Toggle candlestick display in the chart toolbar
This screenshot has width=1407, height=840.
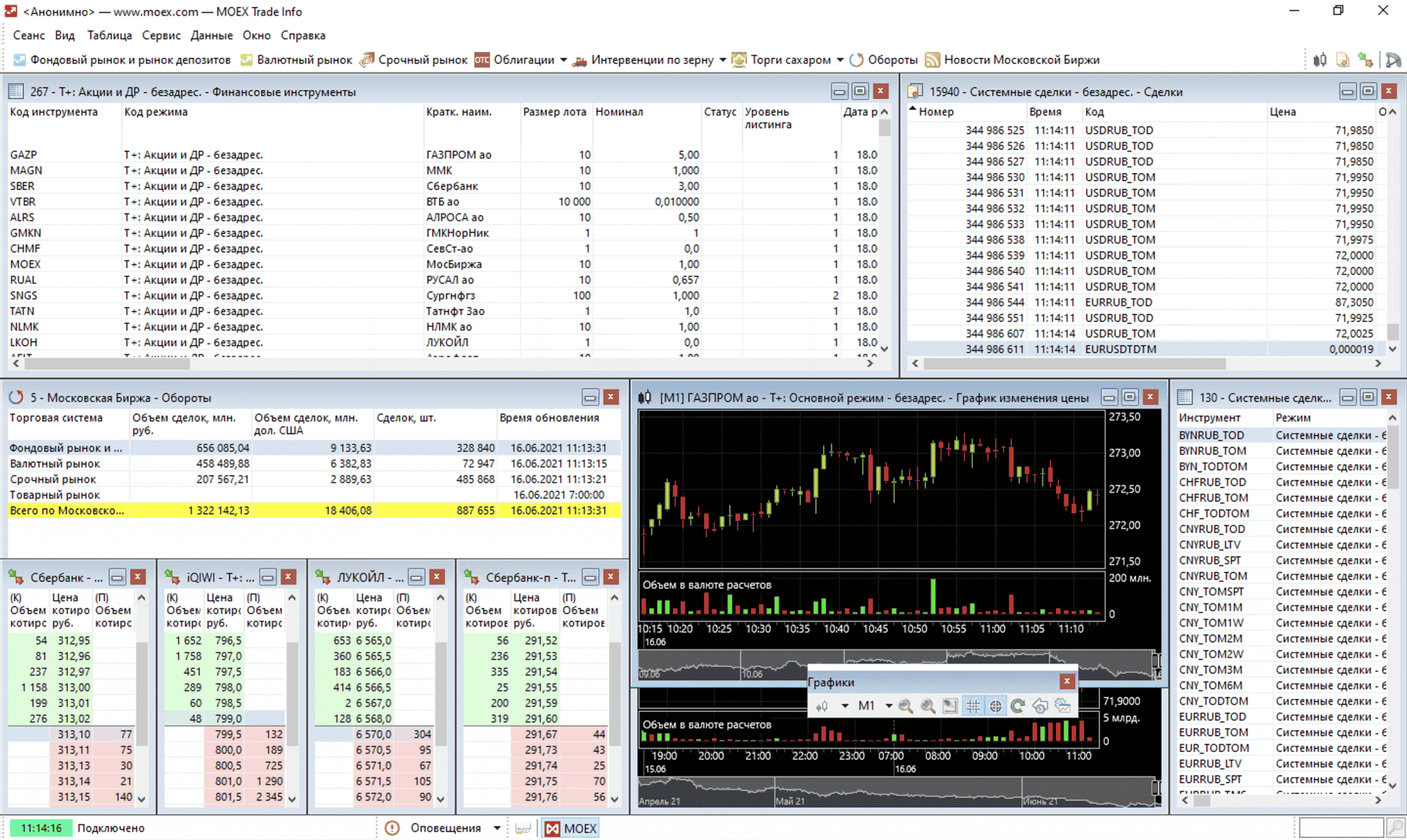click(822, 705)
